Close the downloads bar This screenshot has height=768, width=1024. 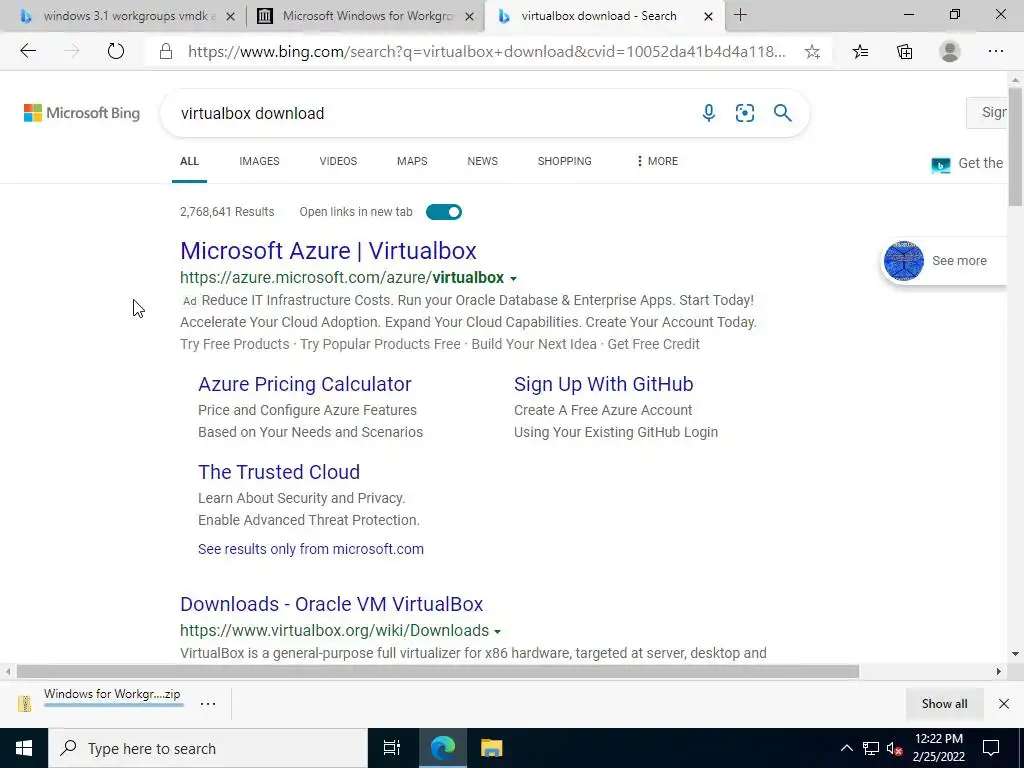click(x=1004, y=703)
